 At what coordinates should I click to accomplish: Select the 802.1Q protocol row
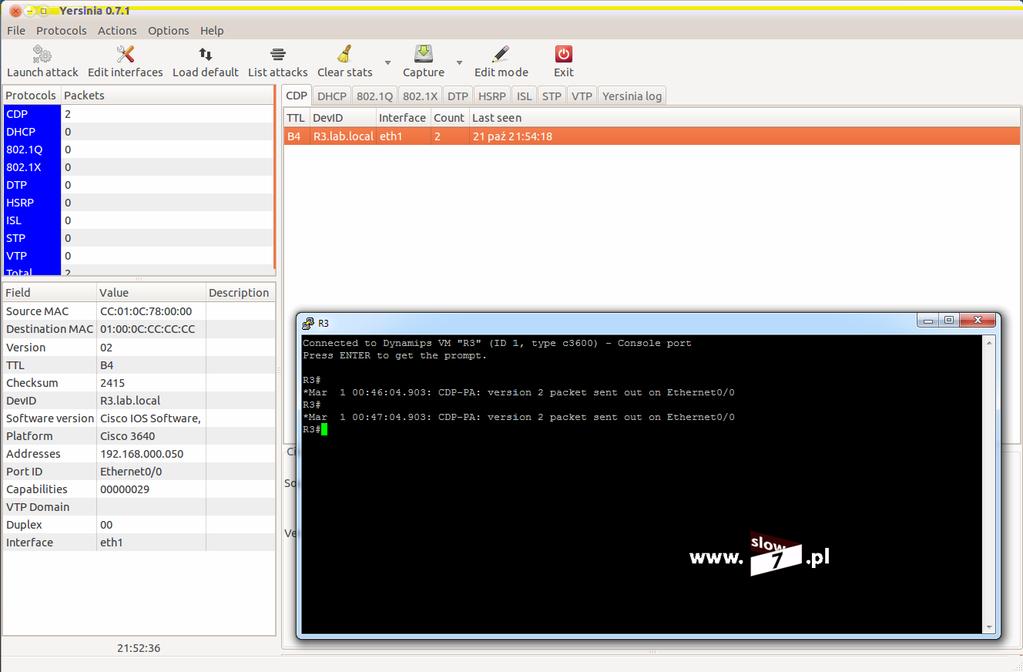pos(138,149)
